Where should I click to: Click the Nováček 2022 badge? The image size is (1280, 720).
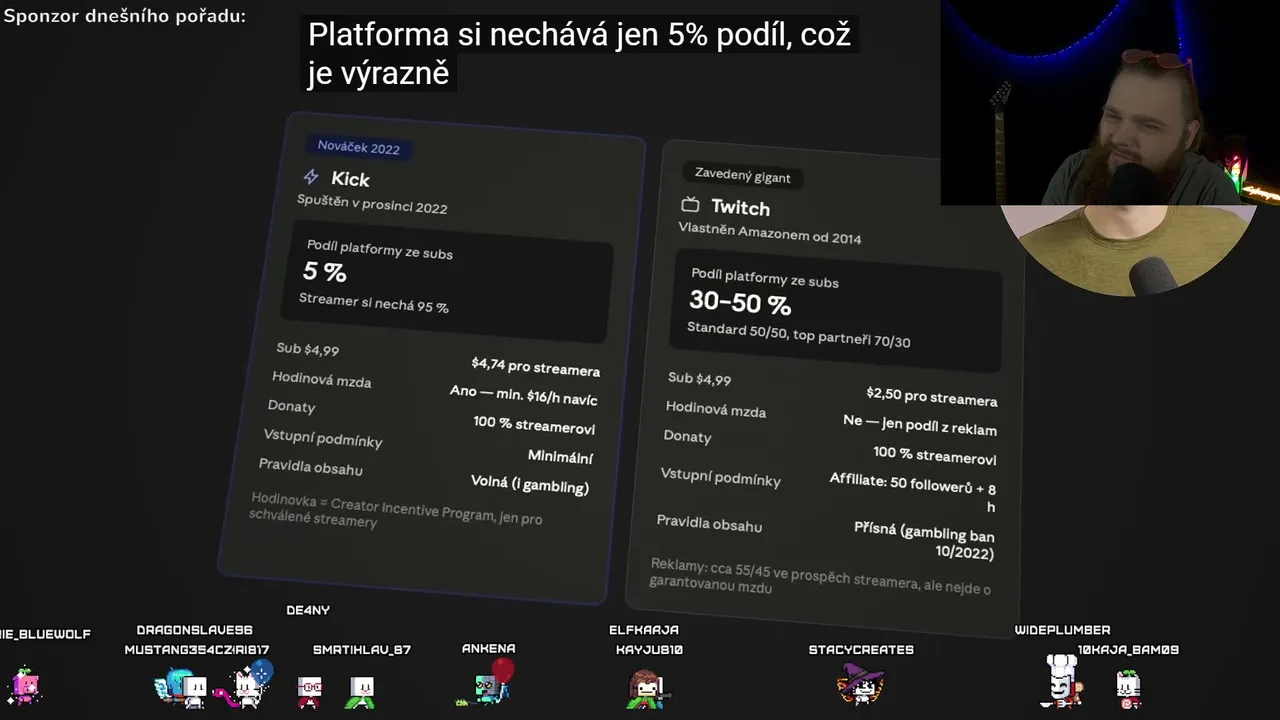358,147
